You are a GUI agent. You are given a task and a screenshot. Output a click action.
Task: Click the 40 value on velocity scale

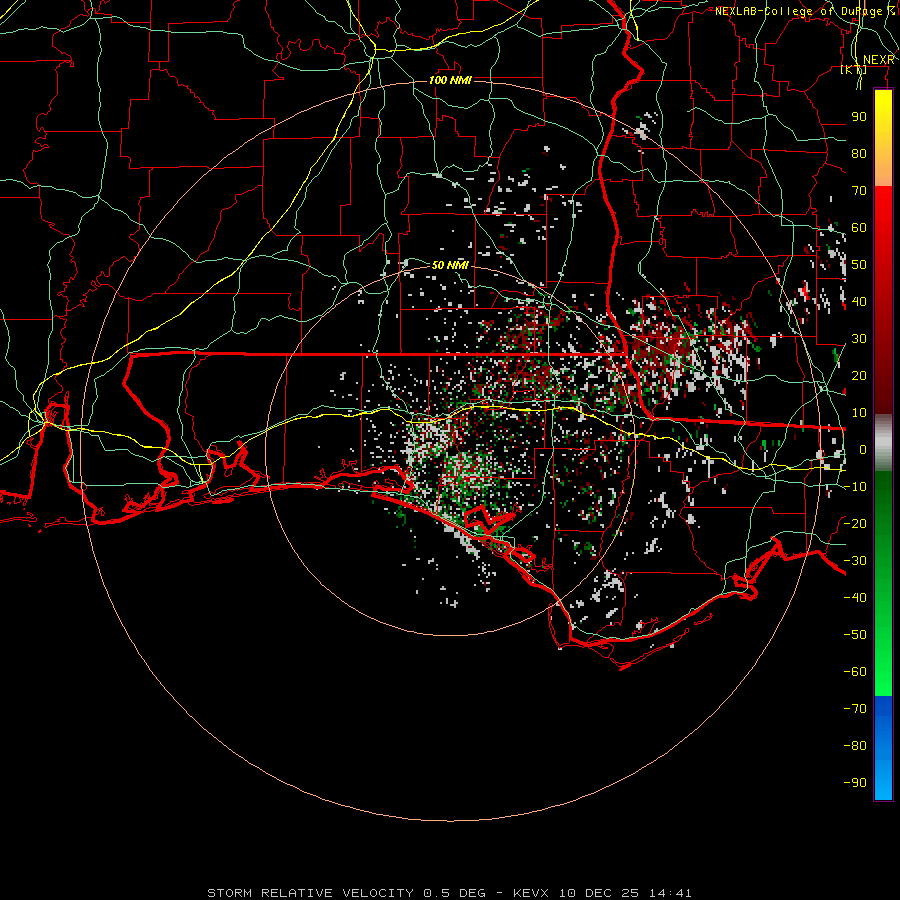click(x=859, y=301)
